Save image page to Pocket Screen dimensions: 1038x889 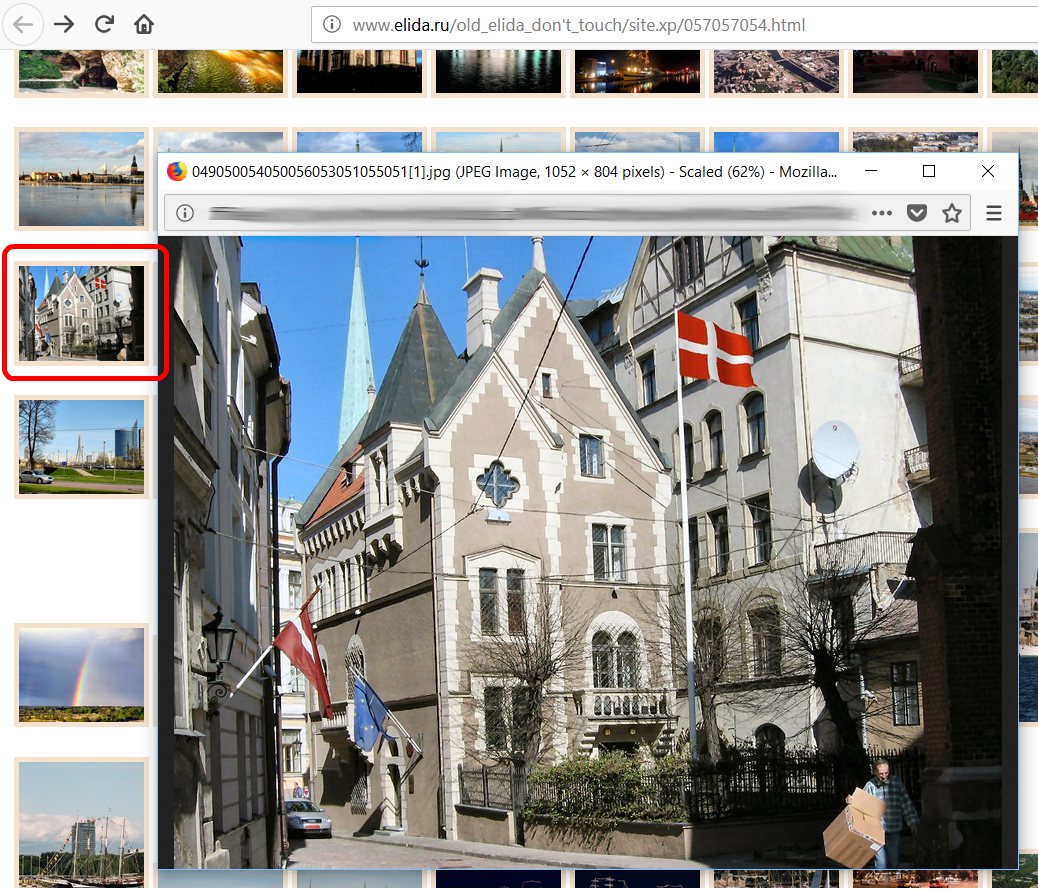coord(917,213)
